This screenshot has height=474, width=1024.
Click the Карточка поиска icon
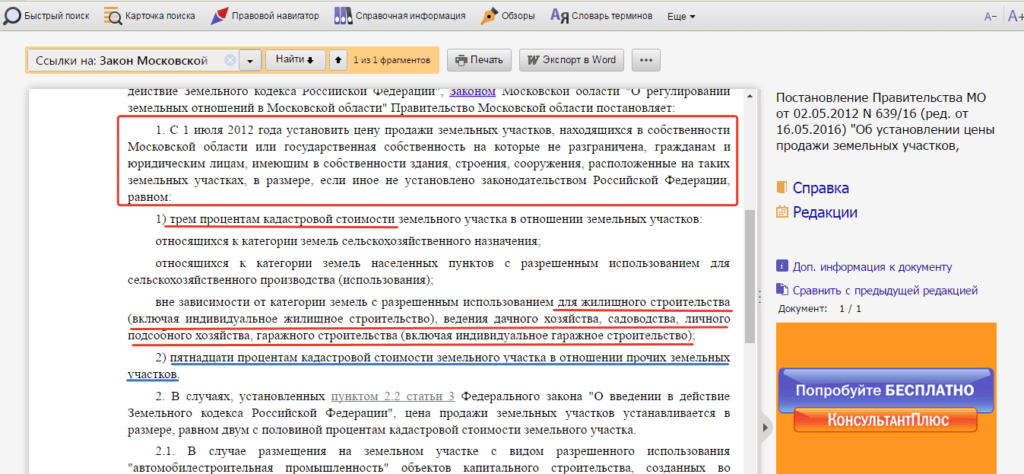click(x=113, y=16)
